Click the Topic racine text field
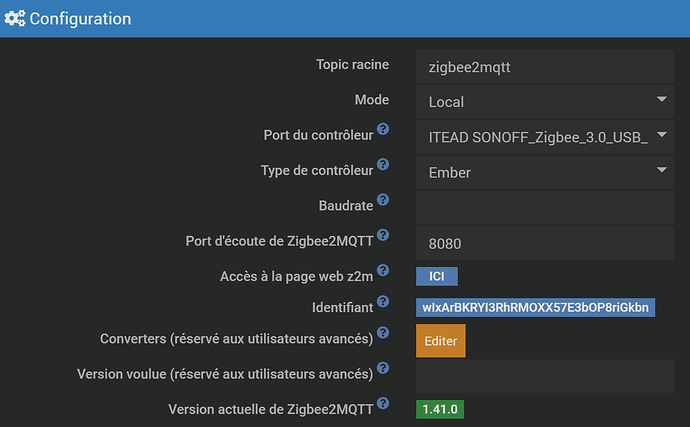Image resolution: width=690 pixels, height=427 pixels. 543,66
